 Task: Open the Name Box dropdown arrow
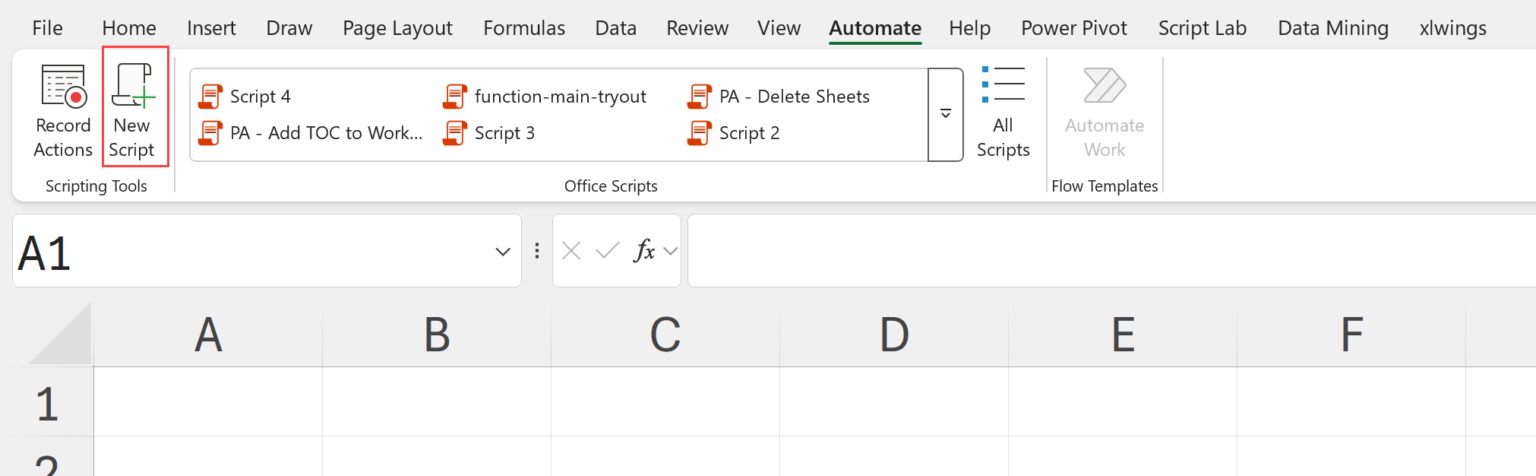tap(503, 251)
